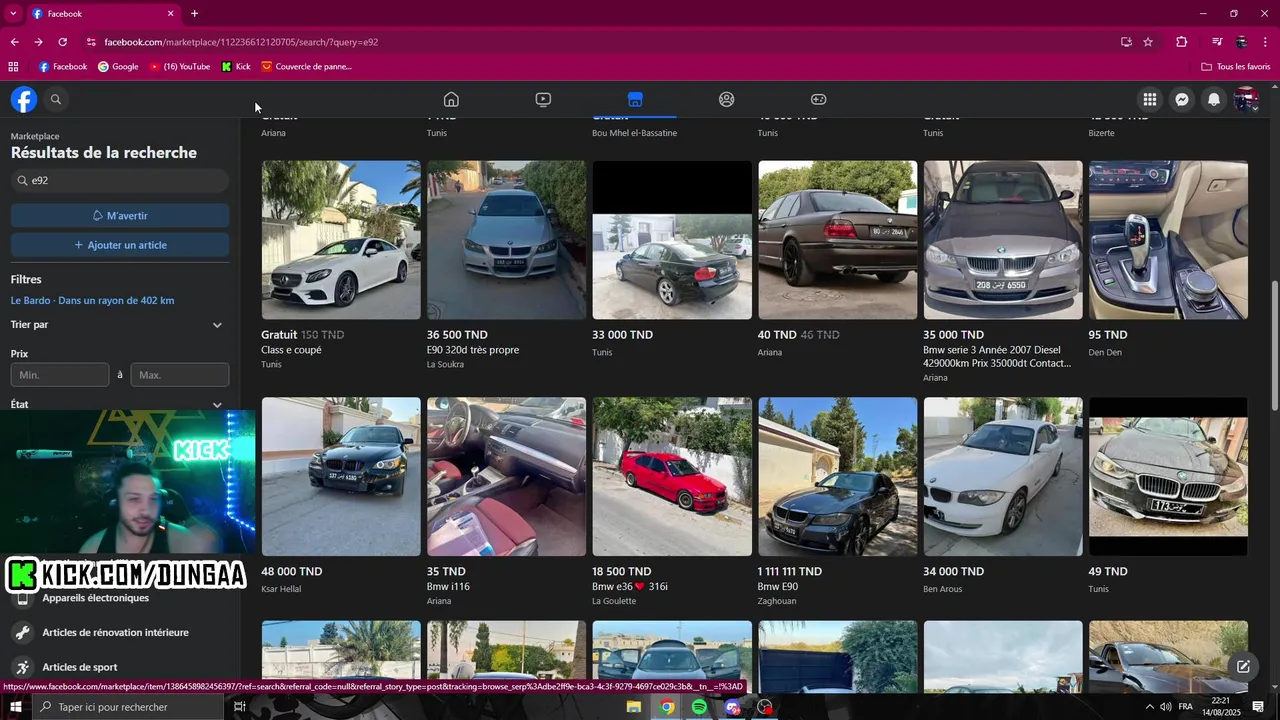Viewport: 1280px width, 720px height.
Task: Bookmark this page with star icon
Action: [1148, 42]
